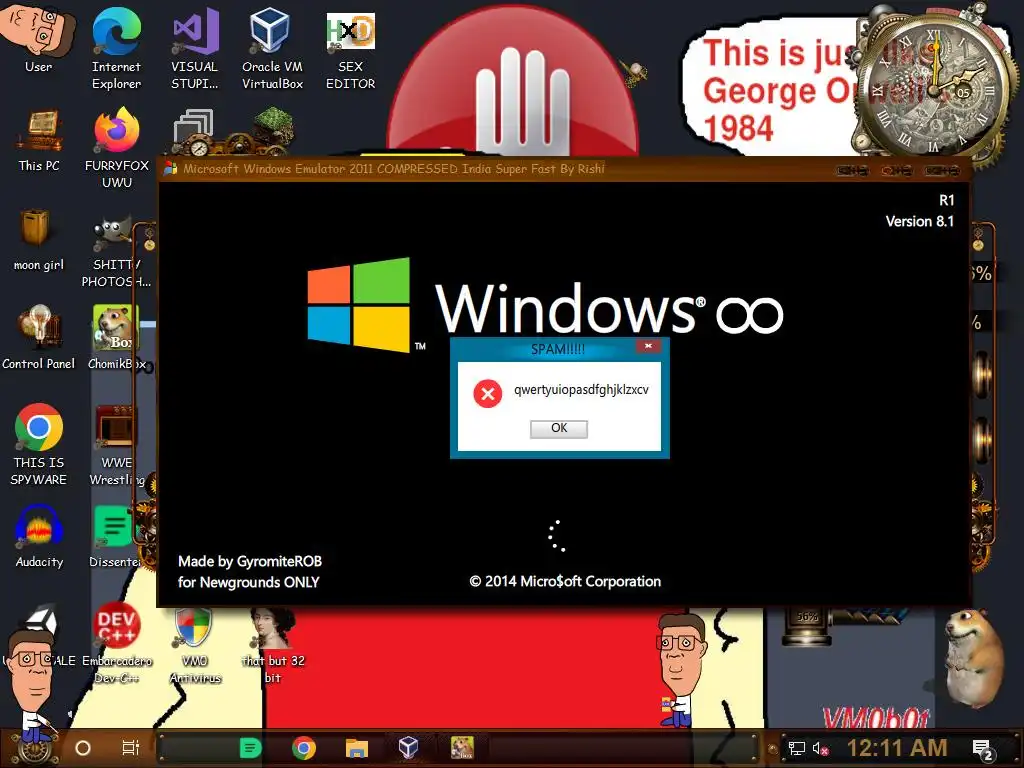Screen dimensions: 1024x768
Task: Launch Oracle VM VirtualBox shortcut
Action: pyautogui.click(x=272, y=49)
